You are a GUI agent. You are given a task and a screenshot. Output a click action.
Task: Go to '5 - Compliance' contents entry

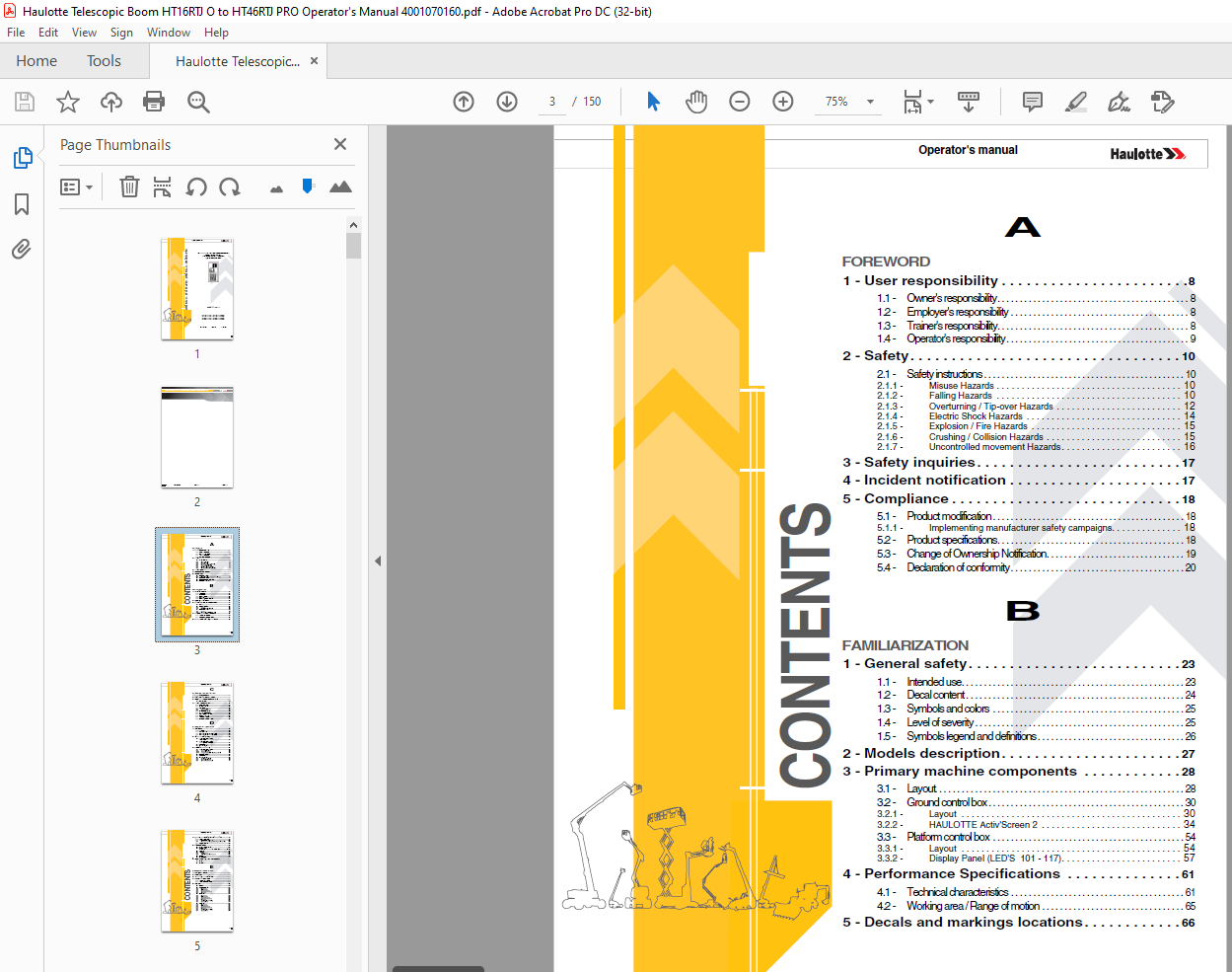(1019, 499)
